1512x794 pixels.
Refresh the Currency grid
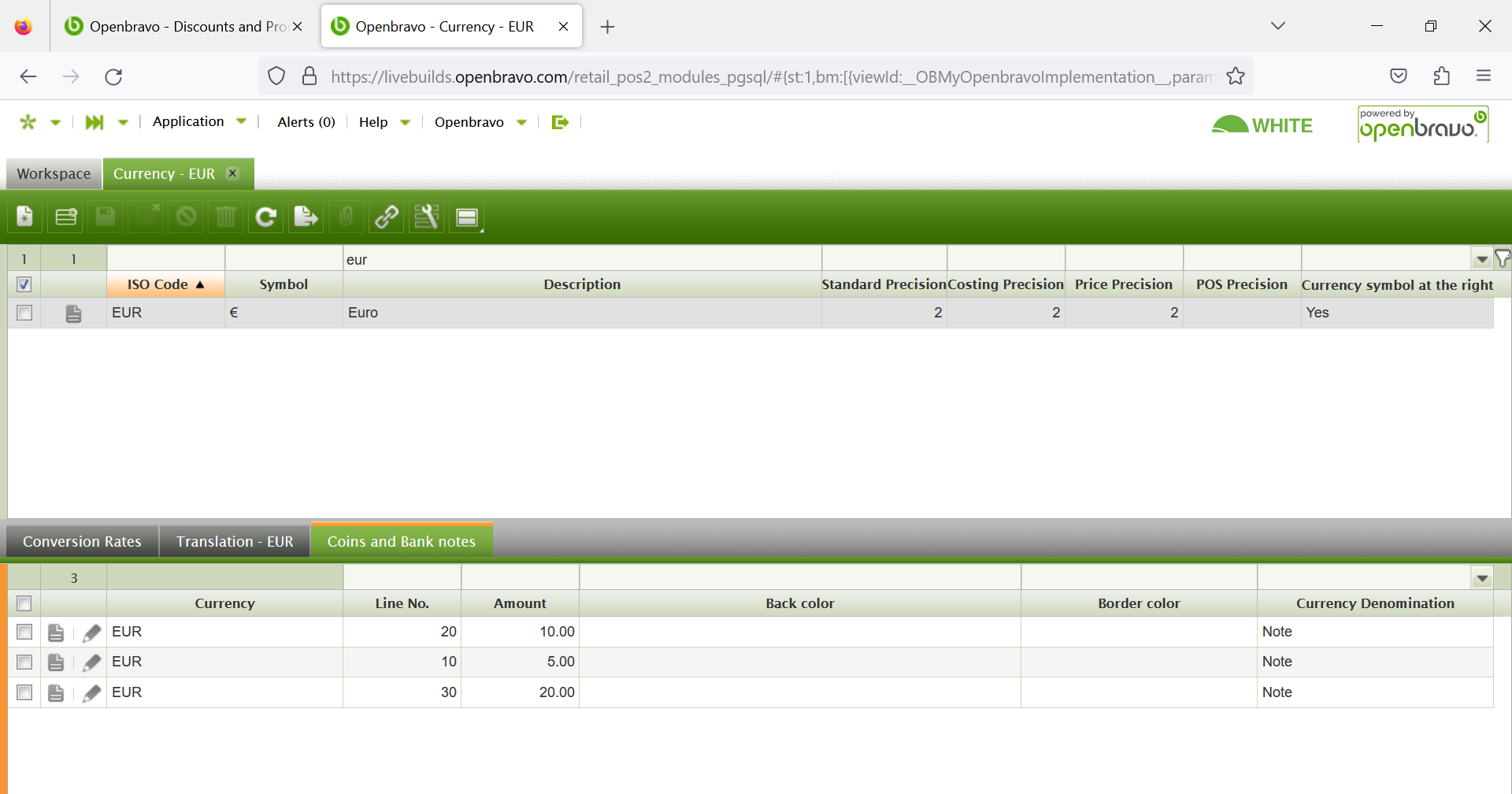[266, 217]
